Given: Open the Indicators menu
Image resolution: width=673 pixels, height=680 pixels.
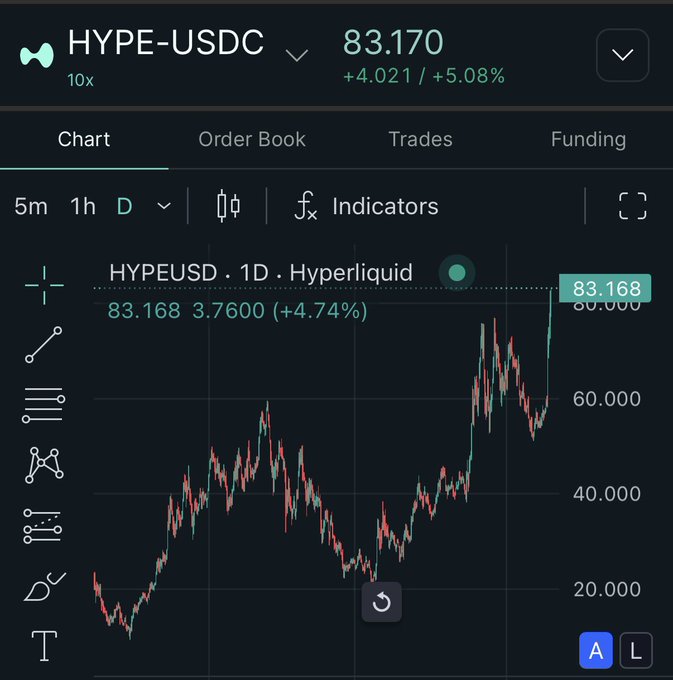Looking at the screenshot, I should (385, 206).
